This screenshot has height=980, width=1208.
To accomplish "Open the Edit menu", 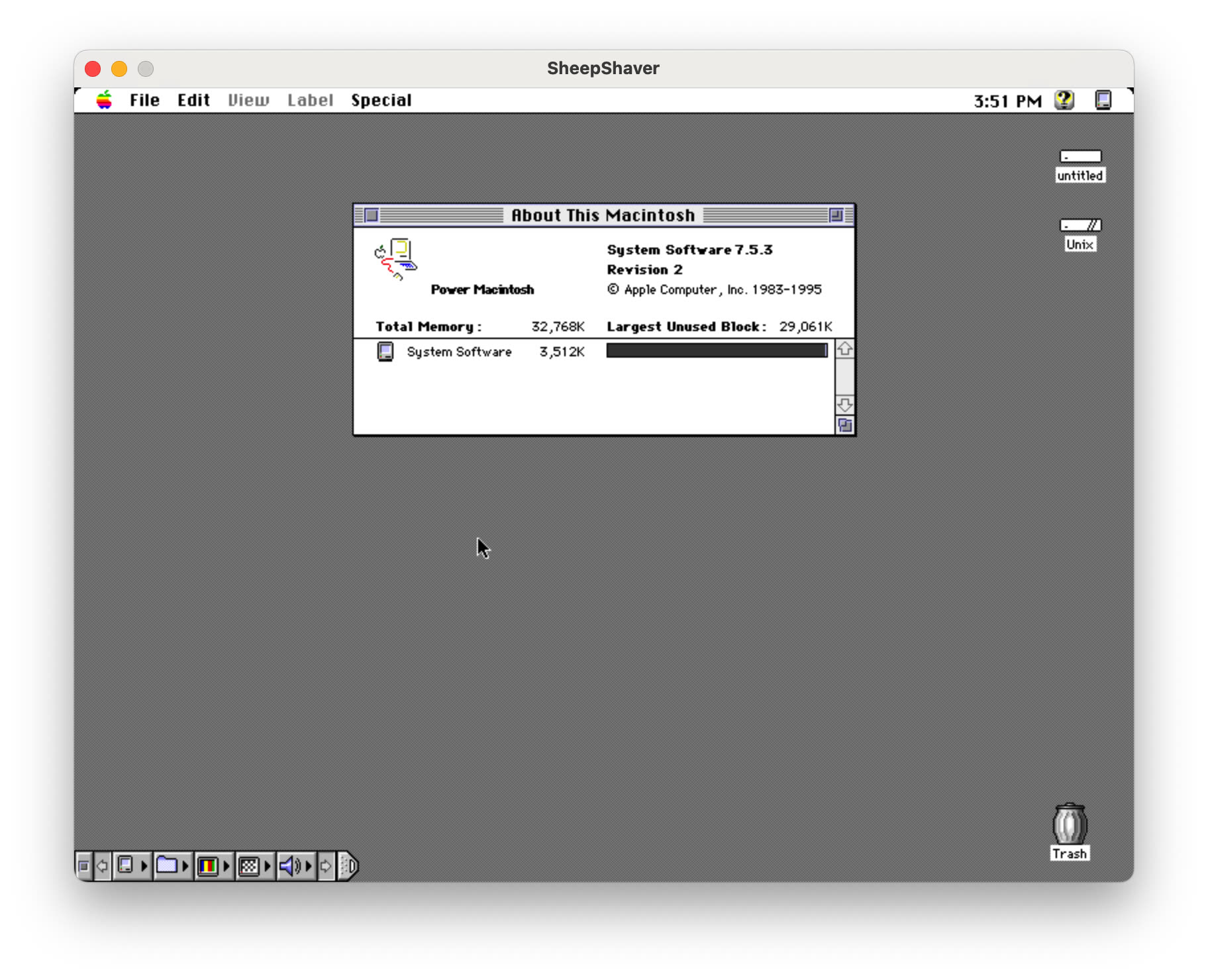I will coord(193,101).
